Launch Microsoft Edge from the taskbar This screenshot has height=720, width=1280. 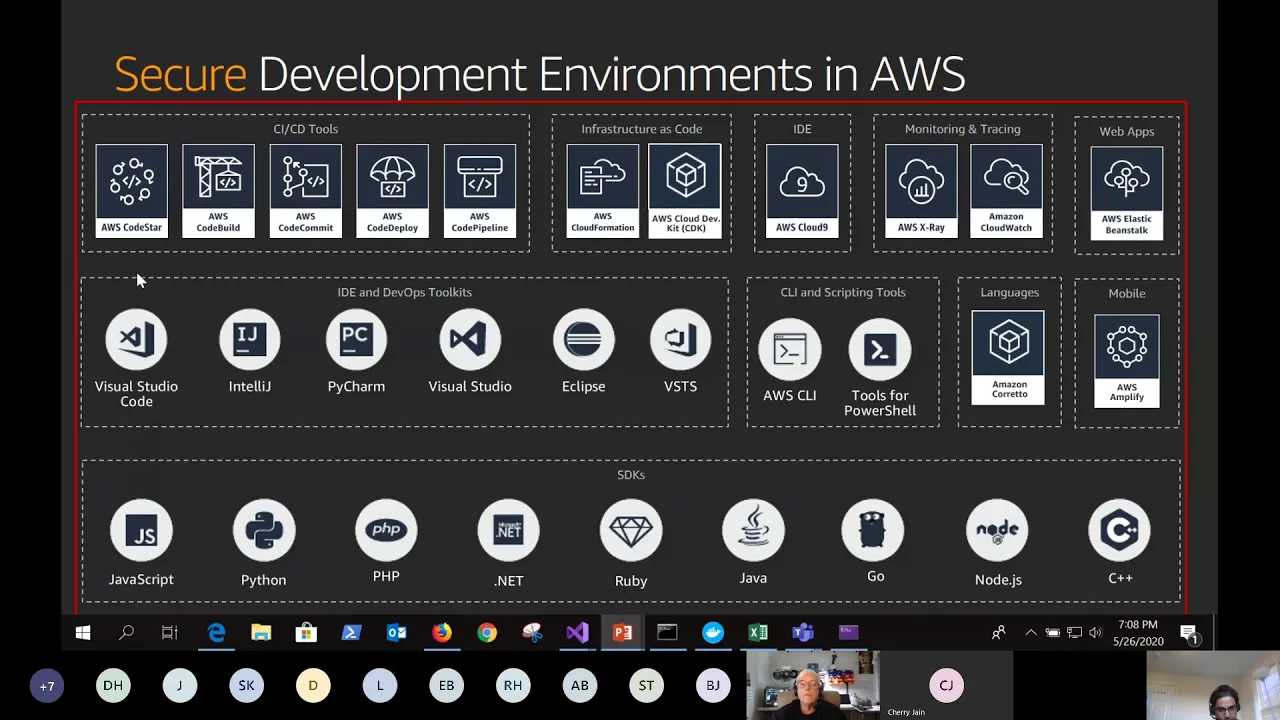216,632
